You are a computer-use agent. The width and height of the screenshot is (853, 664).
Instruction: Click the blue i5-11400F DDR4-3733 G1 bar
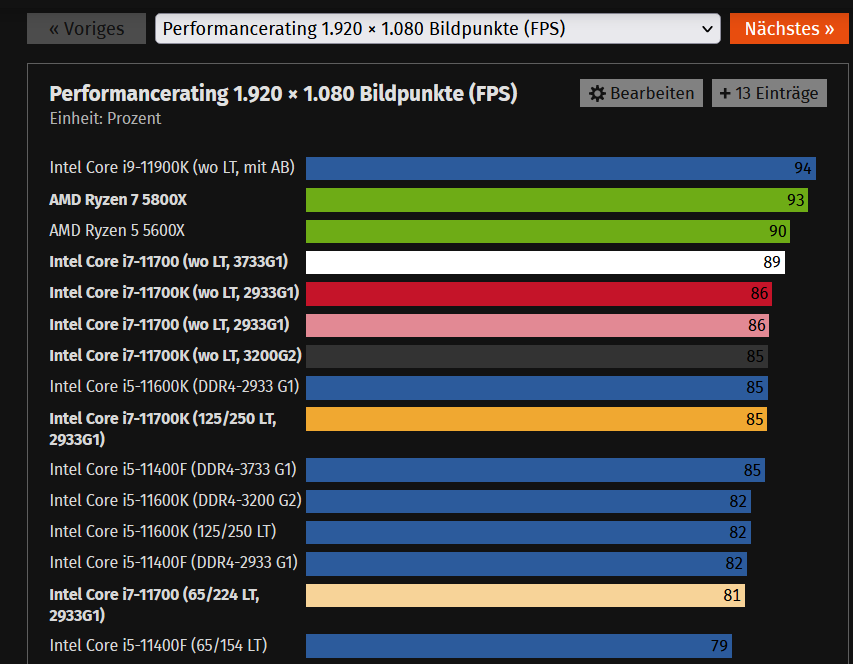pos(535,470)
